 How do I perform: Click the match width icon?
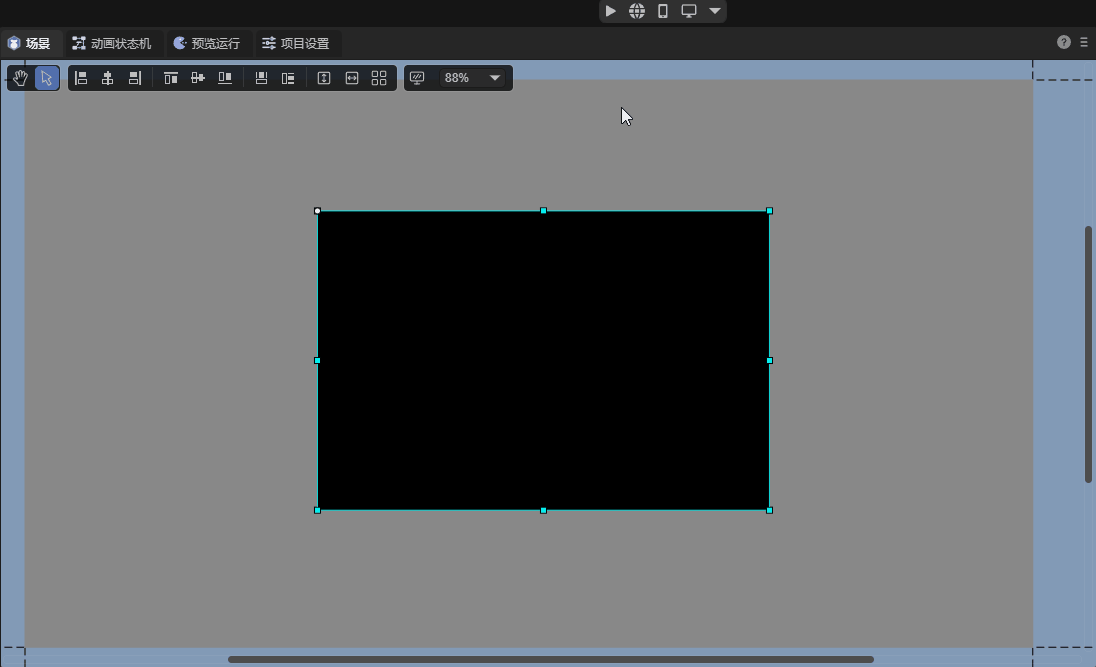(x=352, y=78)
